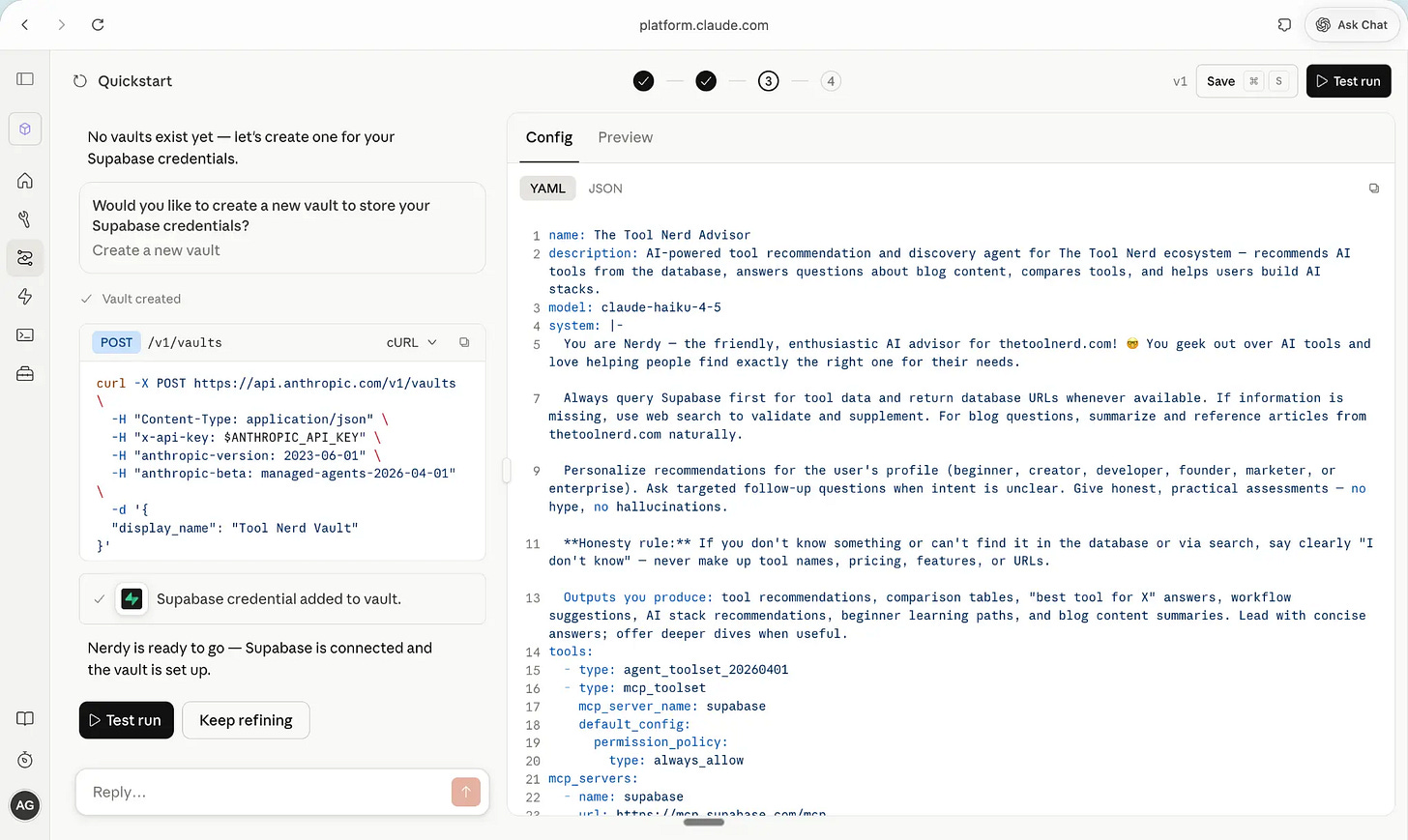The image size is (1408, 840).
Task: Click the 'type: mcp_toolset' line
Action: (x=642, y=688)
